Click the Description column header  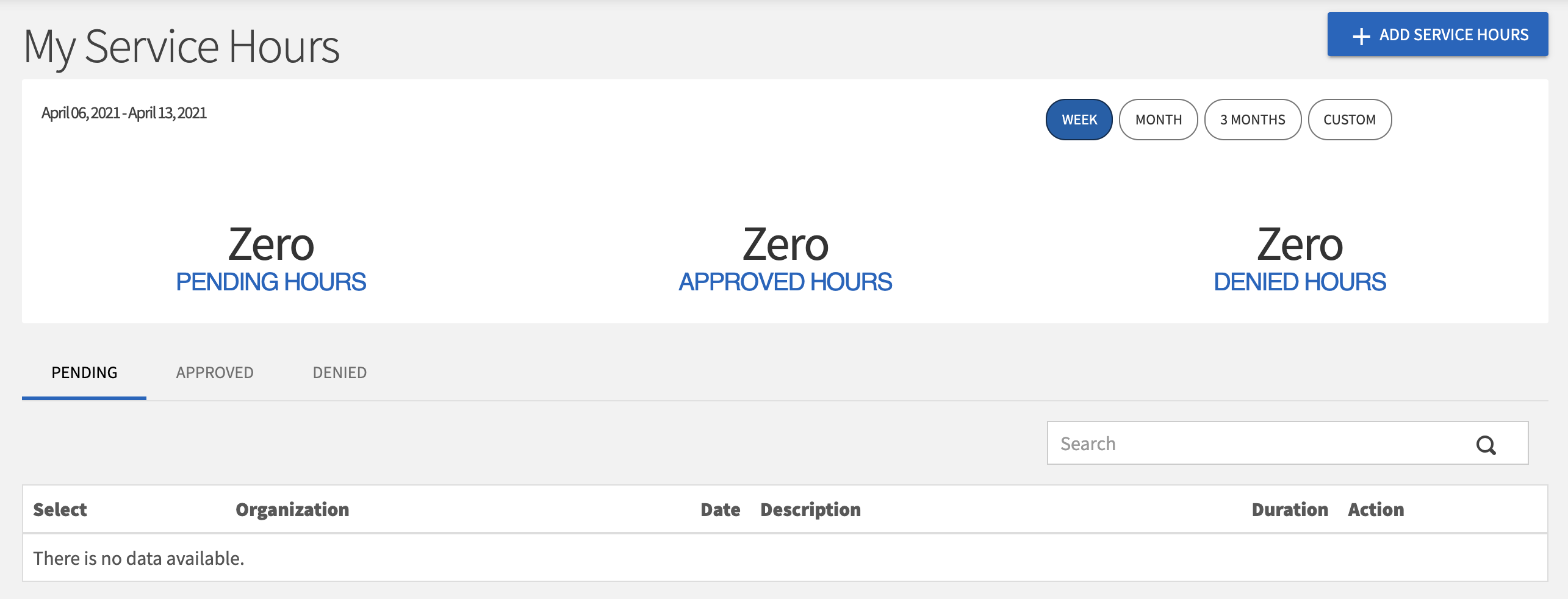(x=810, y=509)
